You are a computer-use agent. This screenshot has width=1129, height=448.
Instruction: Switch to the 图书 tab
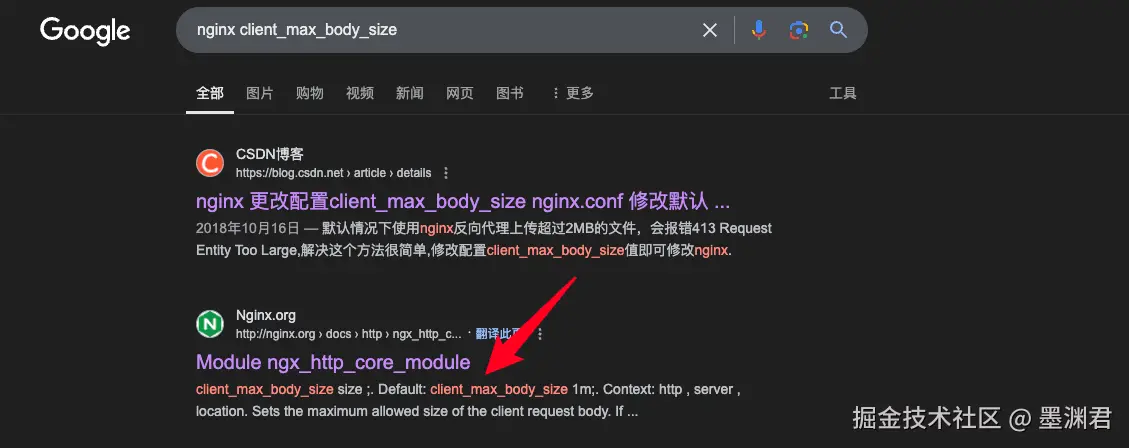pyautogui.click(x=510, y=93)
